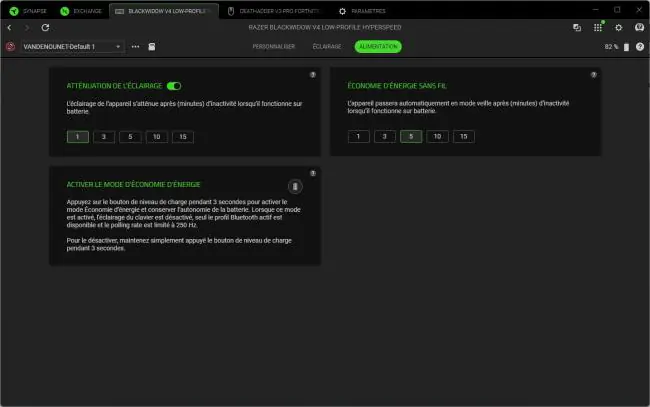Select the Alimentation section
The height and width of the screenshot is (407, 650).
pos(378,46)
